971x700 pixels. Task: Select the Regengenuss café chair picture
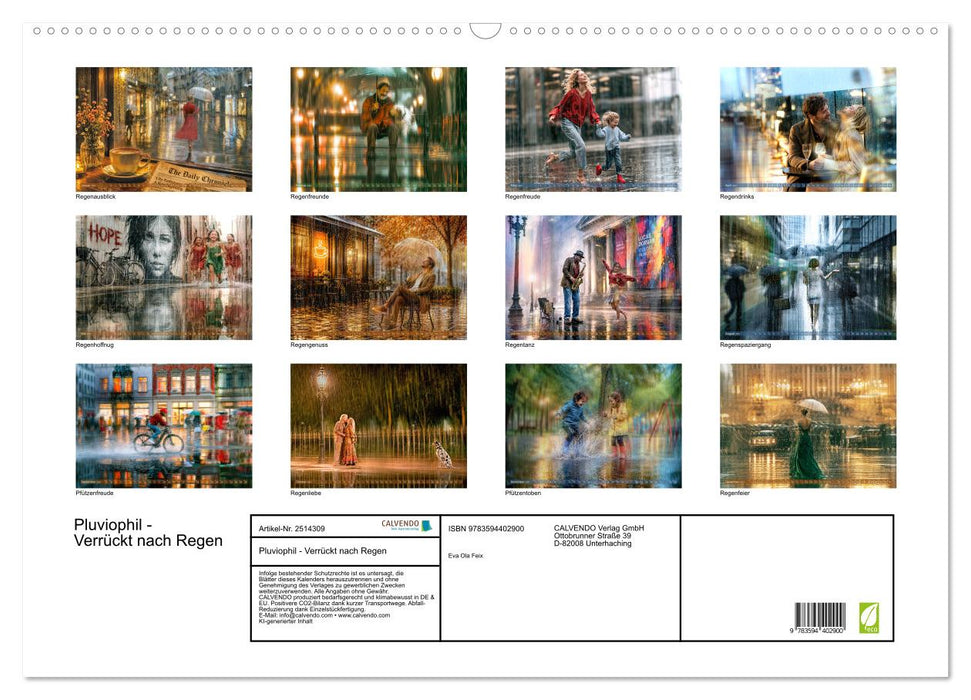point(378,278)
